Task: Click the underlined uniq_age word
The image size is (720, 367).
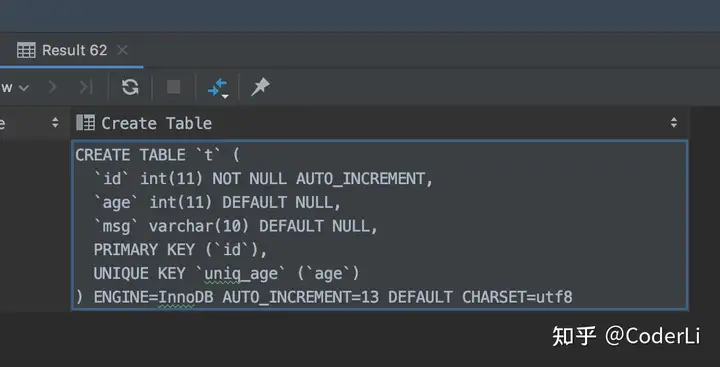Action: 241,274
